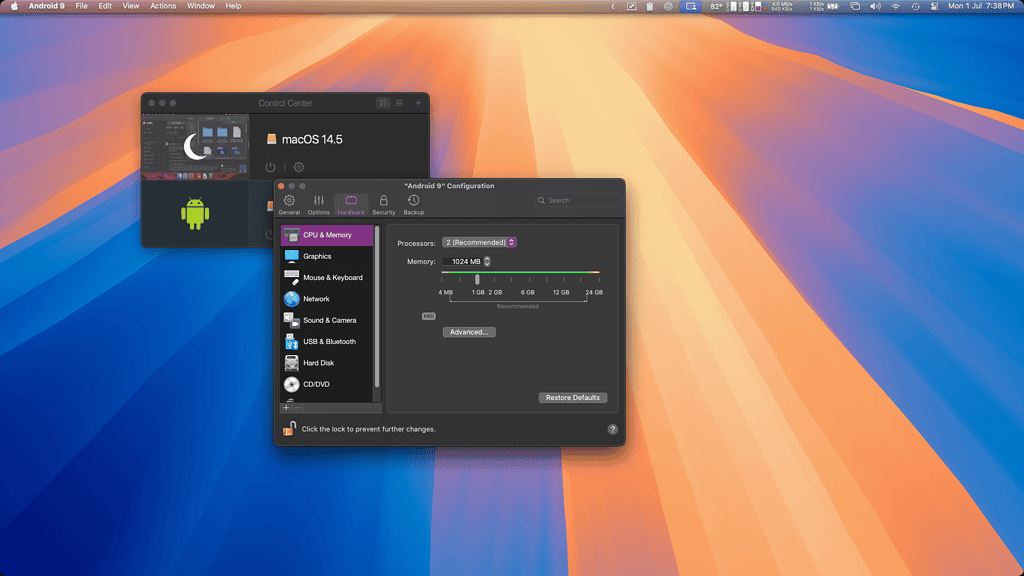Click Restore Defaults button
Screen dimensions: 1024x576
click(x=572, y=397)
